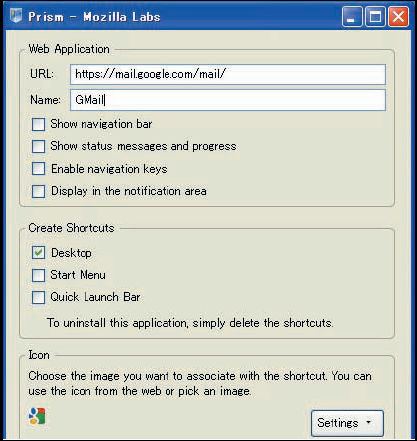Enable Show navigation bar checkbox
This screenshot has height=441, width=417.
click(x=38, y=125)
